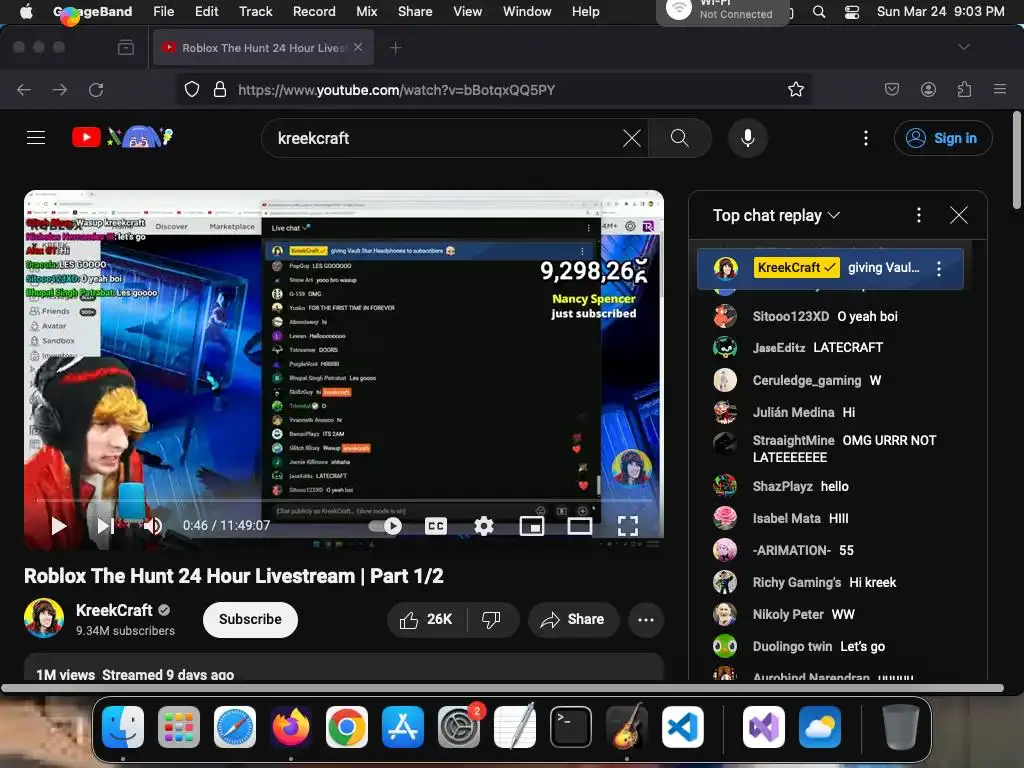Sign in to YouTube
Image resolution: width=1024 pixels, height=768 pixels.
coord(943,138)
